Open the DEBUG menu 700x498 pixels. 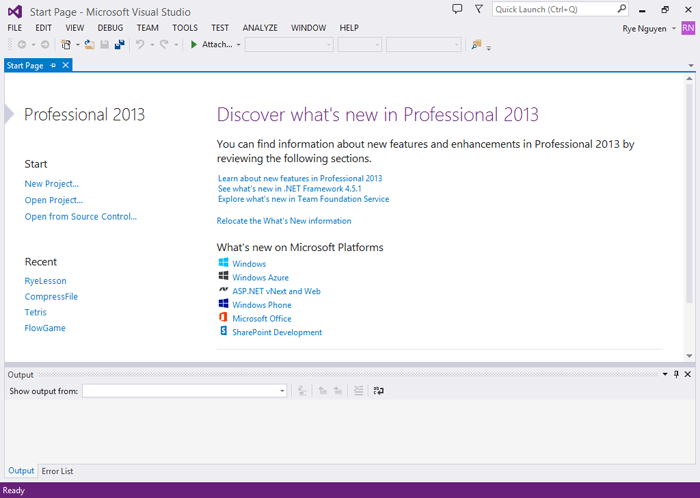110,28
